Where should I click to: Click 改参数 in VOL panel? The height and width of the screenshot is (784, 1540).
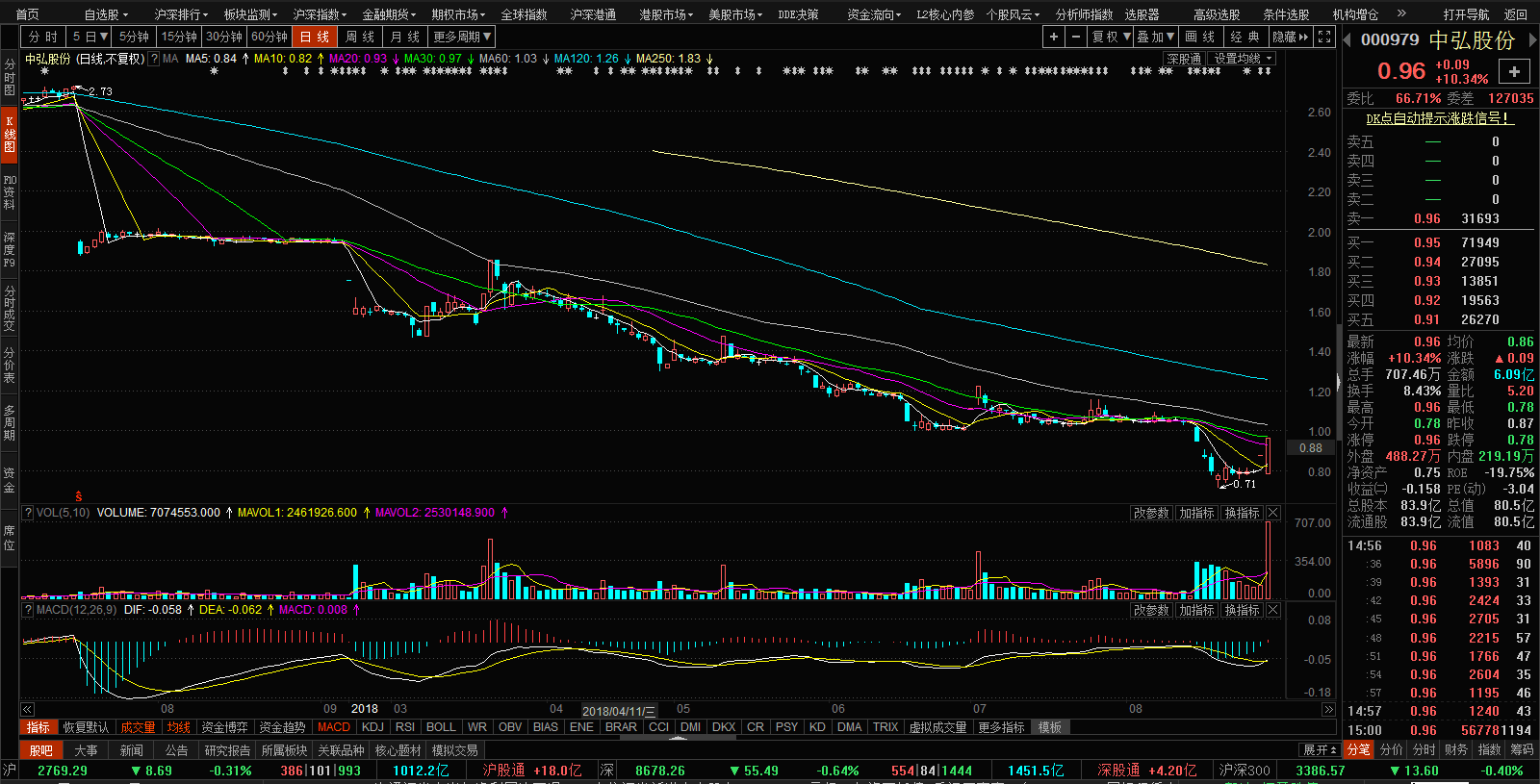(1151, 513)
